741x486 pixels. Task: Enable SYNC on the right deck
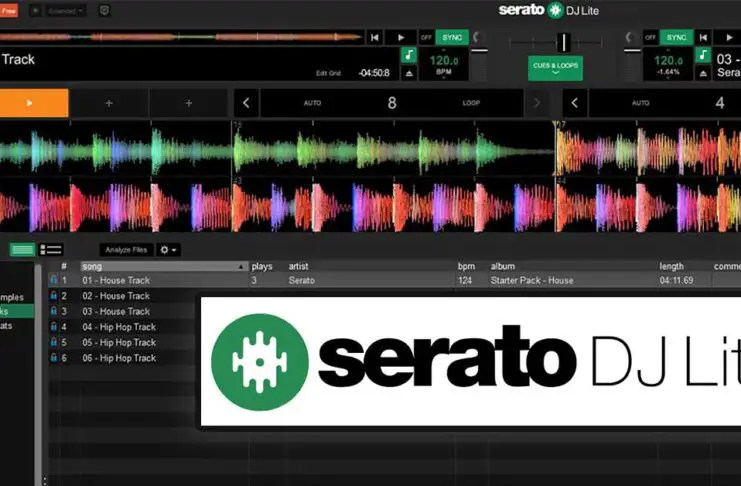click(x=676, y=37)
